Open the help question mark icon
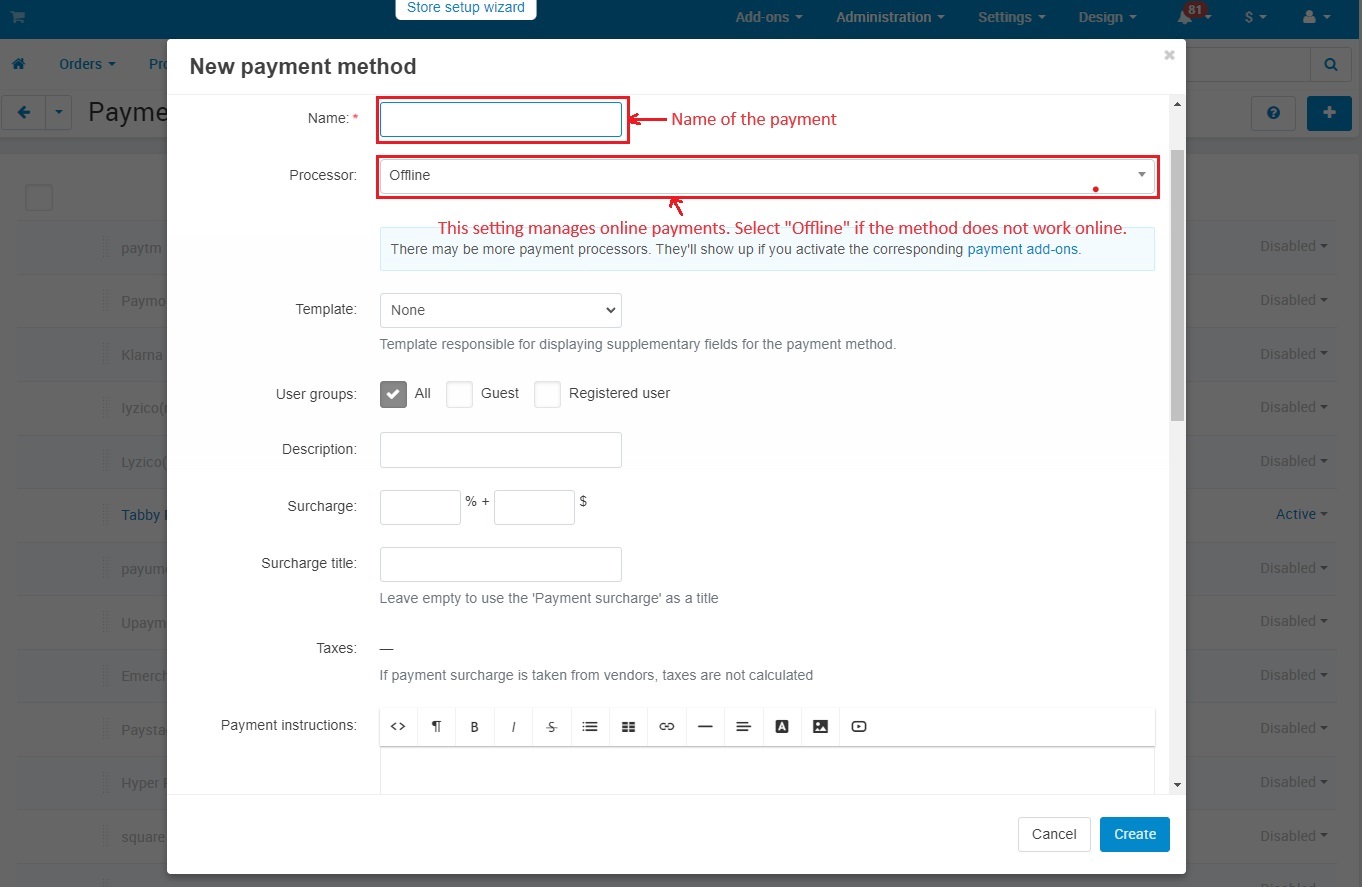This screenshot has width=1362, height=887. 1273,113
